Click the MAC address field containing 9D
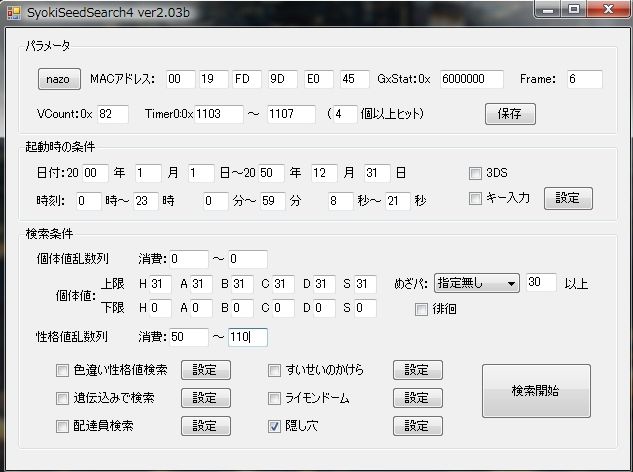The image size is (633, 472). tap(283, 79)
